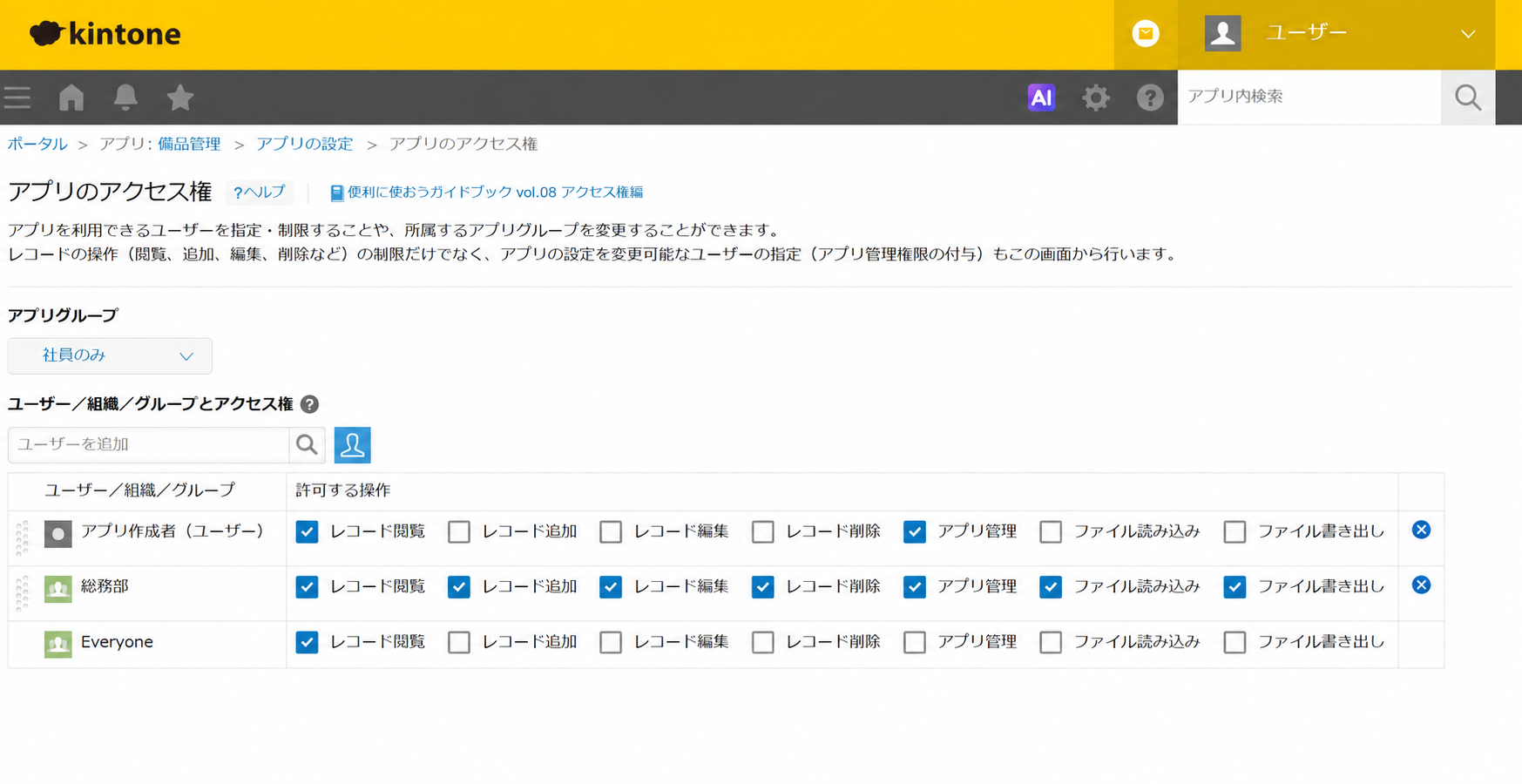Uncheck レコード編集 for 総務部
The image size is (1522, 784).
[x=611, y=587]
